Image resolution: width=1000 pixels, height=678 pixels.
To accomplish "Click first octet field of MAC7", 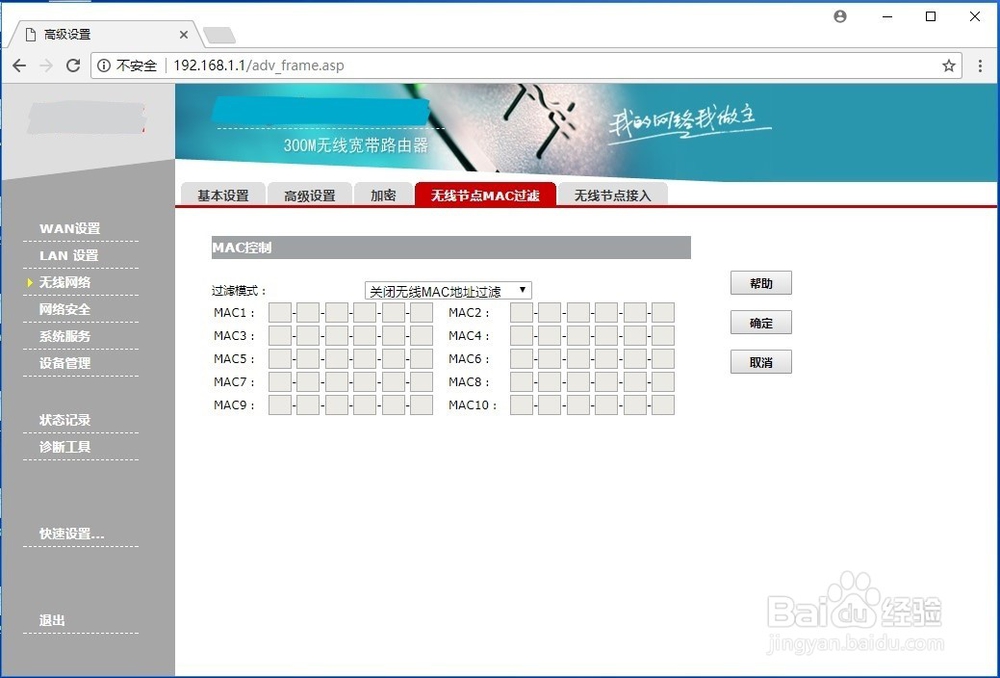I will coord(279,381).
